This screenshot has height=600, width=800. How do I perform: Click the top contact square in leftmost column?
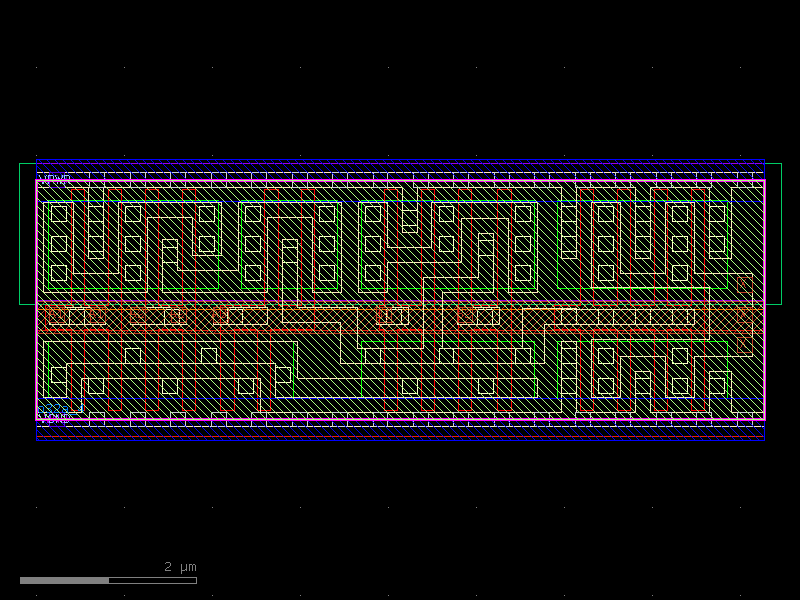click(x=59, y=213)
